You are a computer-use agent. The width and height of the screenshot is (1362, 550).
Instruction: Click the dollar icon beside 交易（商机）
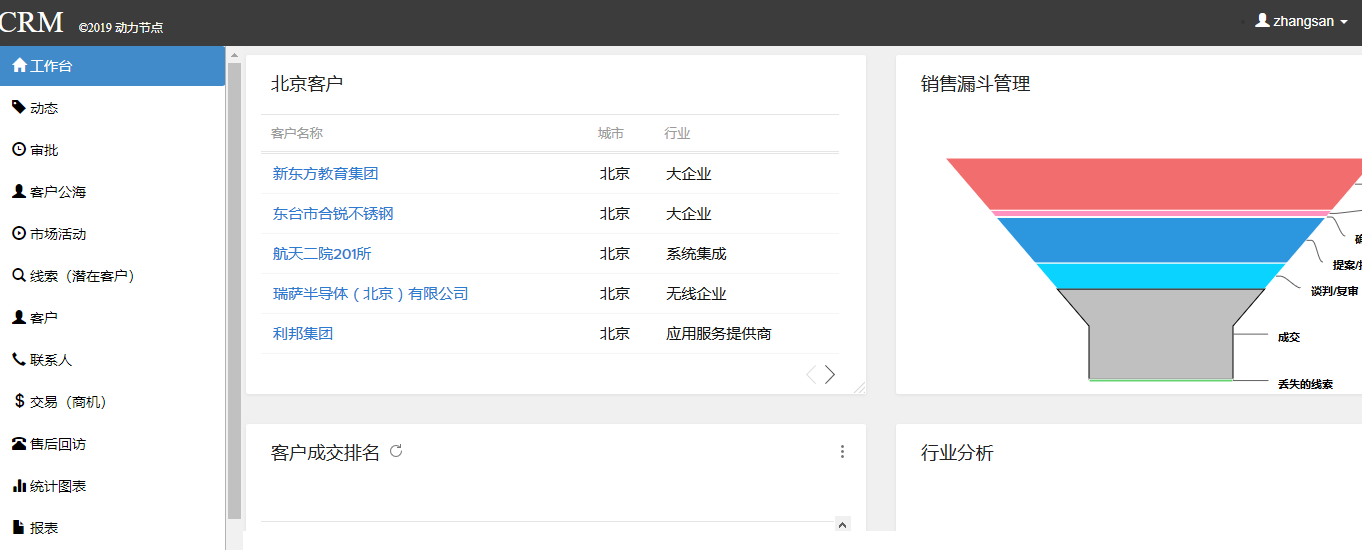(19, 401)
